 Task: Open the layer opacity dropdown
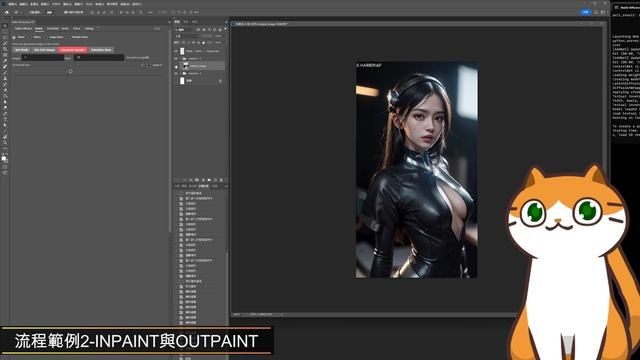coord(218,36)
